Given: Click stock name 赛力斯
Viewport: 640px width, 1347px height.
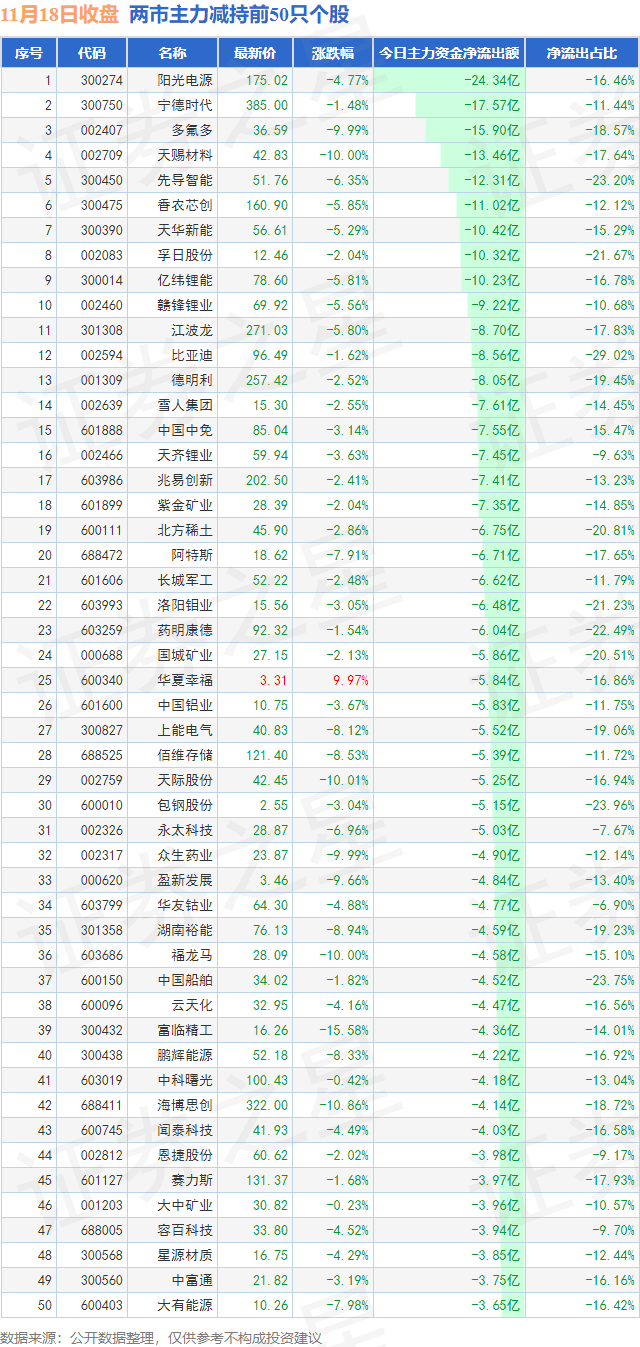Looking at the screenshot, I should (x=192, y=1180).
